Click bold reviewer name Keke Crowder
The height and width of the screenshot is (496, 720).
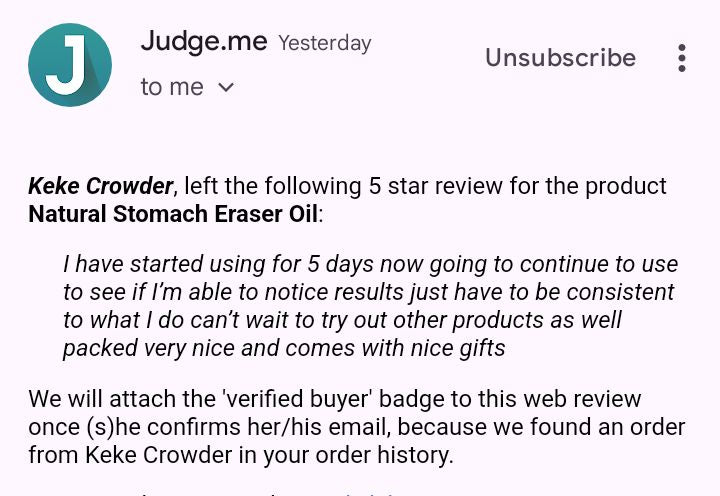click(x=100, y=186)
